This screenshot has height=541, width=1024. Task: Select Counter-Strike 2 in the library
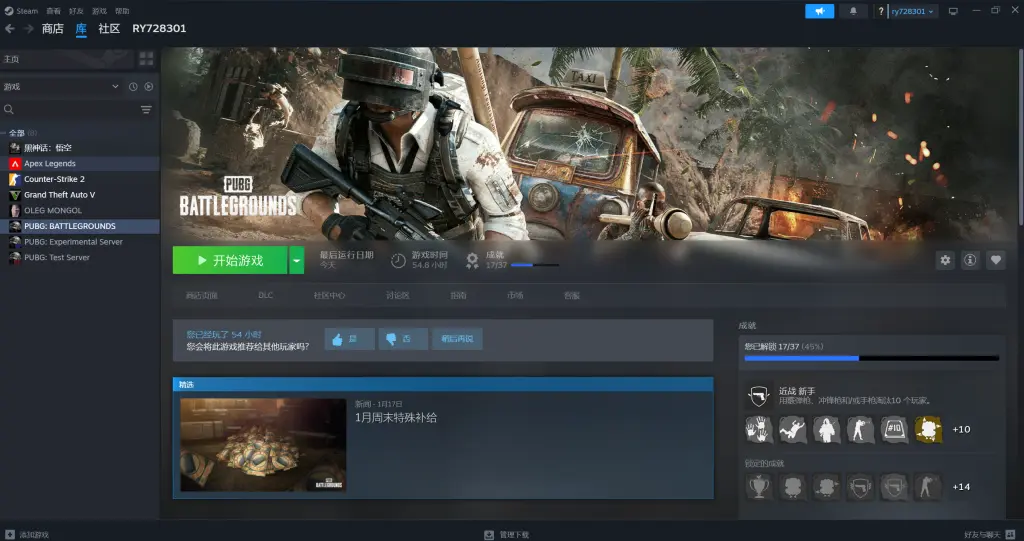80,179
